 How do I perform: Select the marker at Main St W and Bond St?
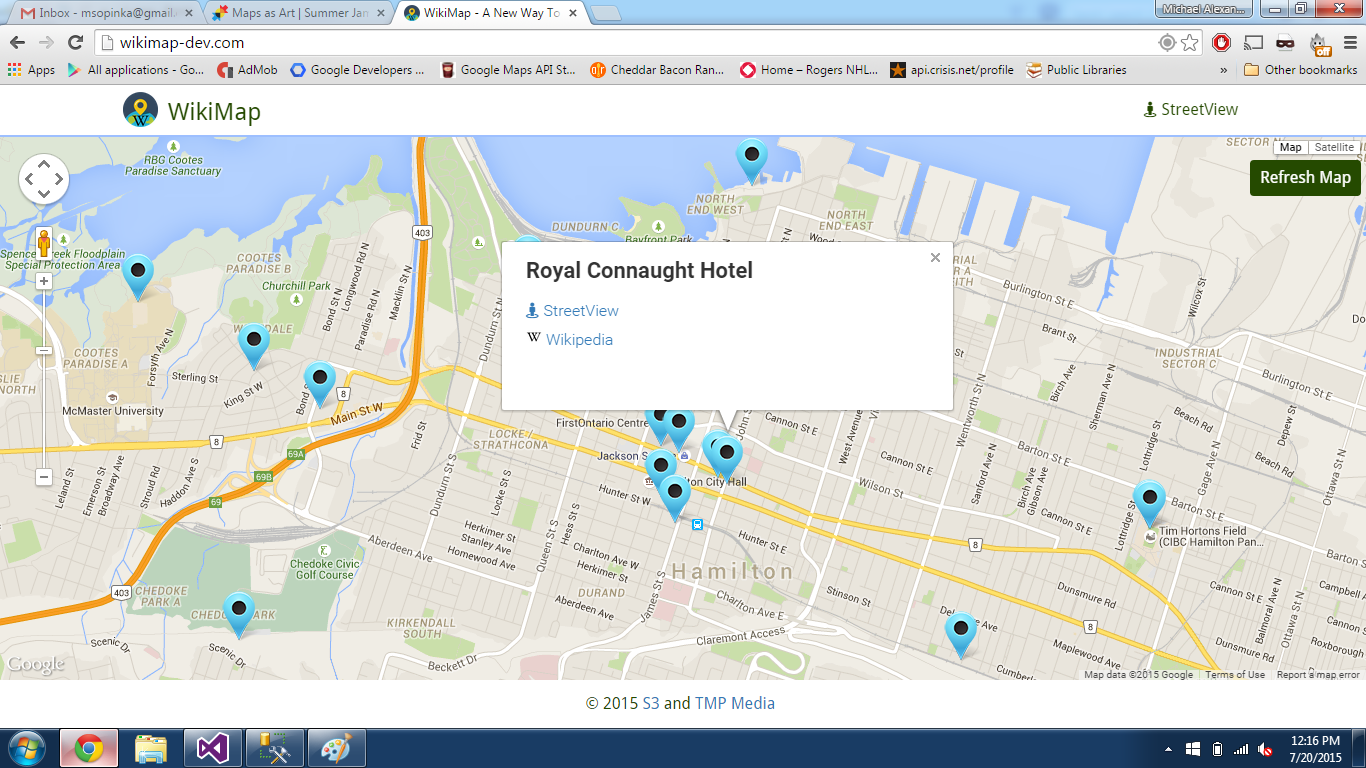click(x=319, y=383)
